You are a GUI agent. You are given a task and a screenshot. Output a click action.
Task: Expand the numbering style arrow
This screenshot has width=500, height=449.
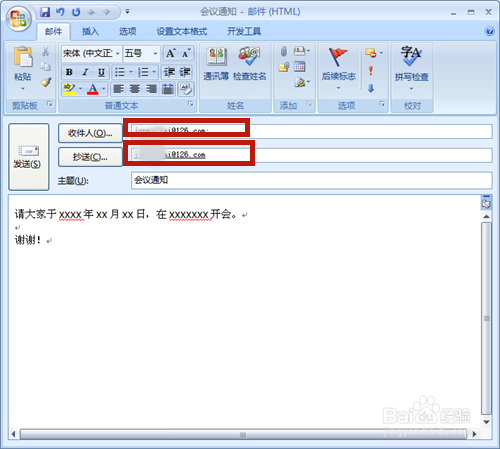[x=154, y=72]
